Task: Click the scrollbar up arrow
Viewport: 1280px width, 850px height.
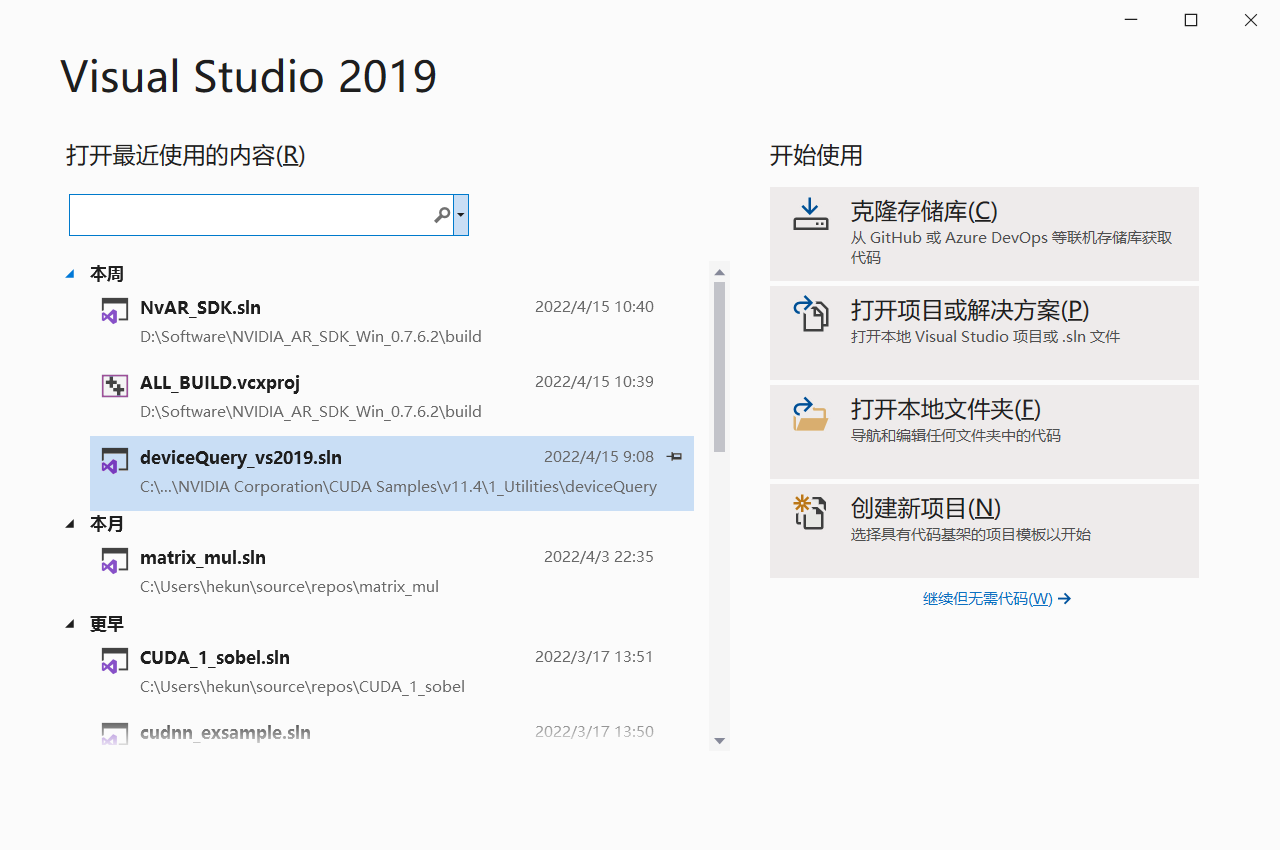Action: (719, 271)
